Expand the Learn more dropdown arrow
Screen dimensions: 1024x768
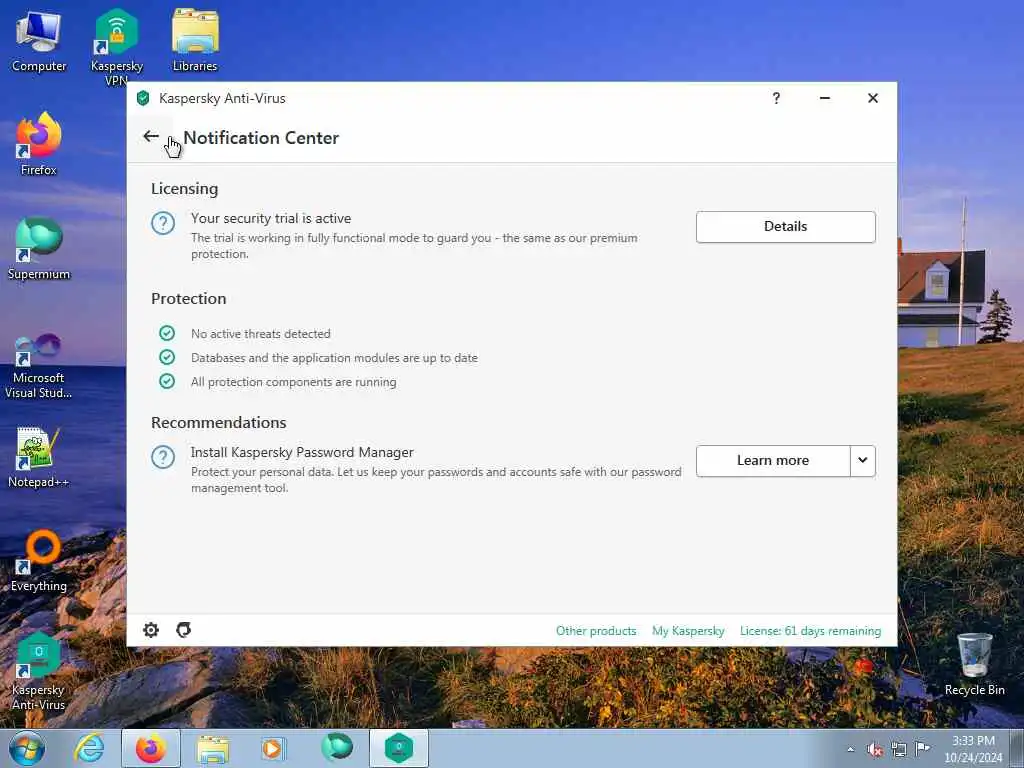click(863, 460)
